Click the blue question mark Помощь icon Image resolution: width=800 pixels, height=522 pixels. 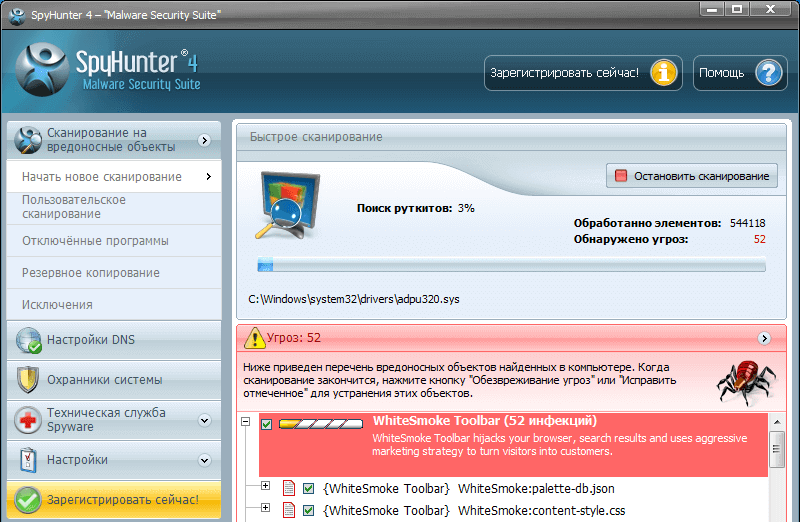point(769,73)
